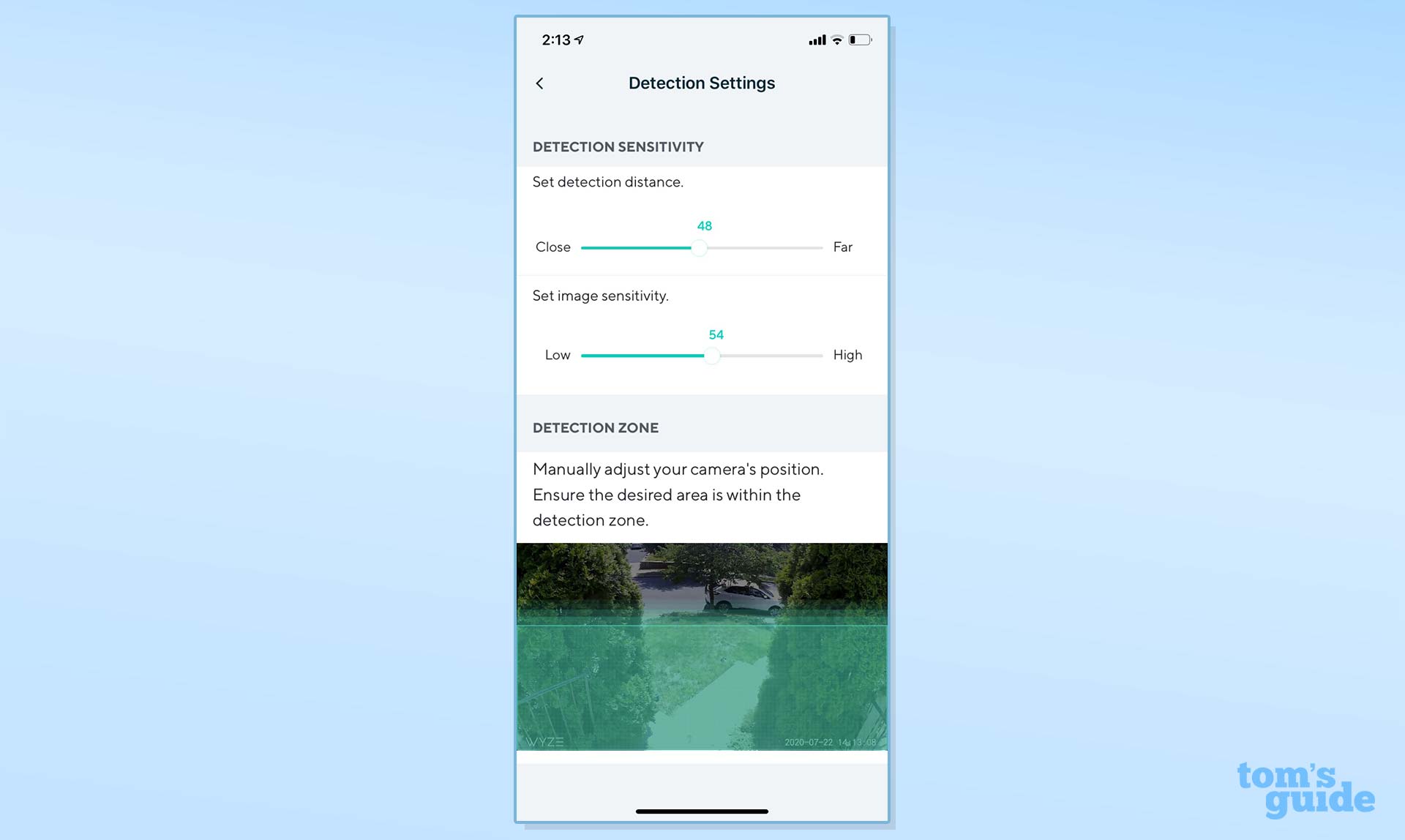The height and width of the screenshot is (840, 1405).
Task: Tap Detection Zone section label to collapse
Action: [596, 427]
